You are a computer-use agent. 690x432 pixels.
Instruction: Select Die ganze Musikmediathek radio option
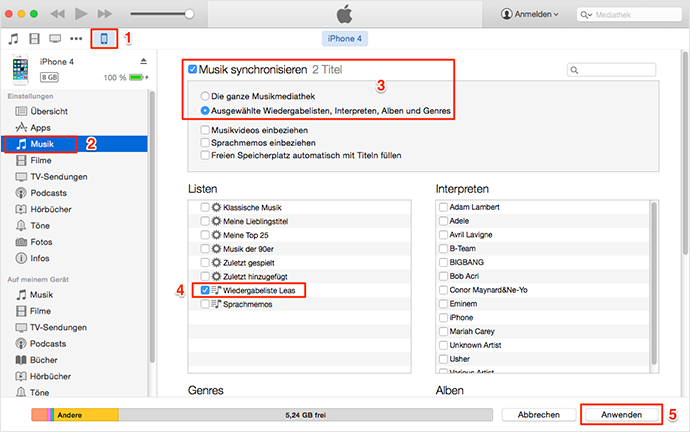(x=205, y=94)
